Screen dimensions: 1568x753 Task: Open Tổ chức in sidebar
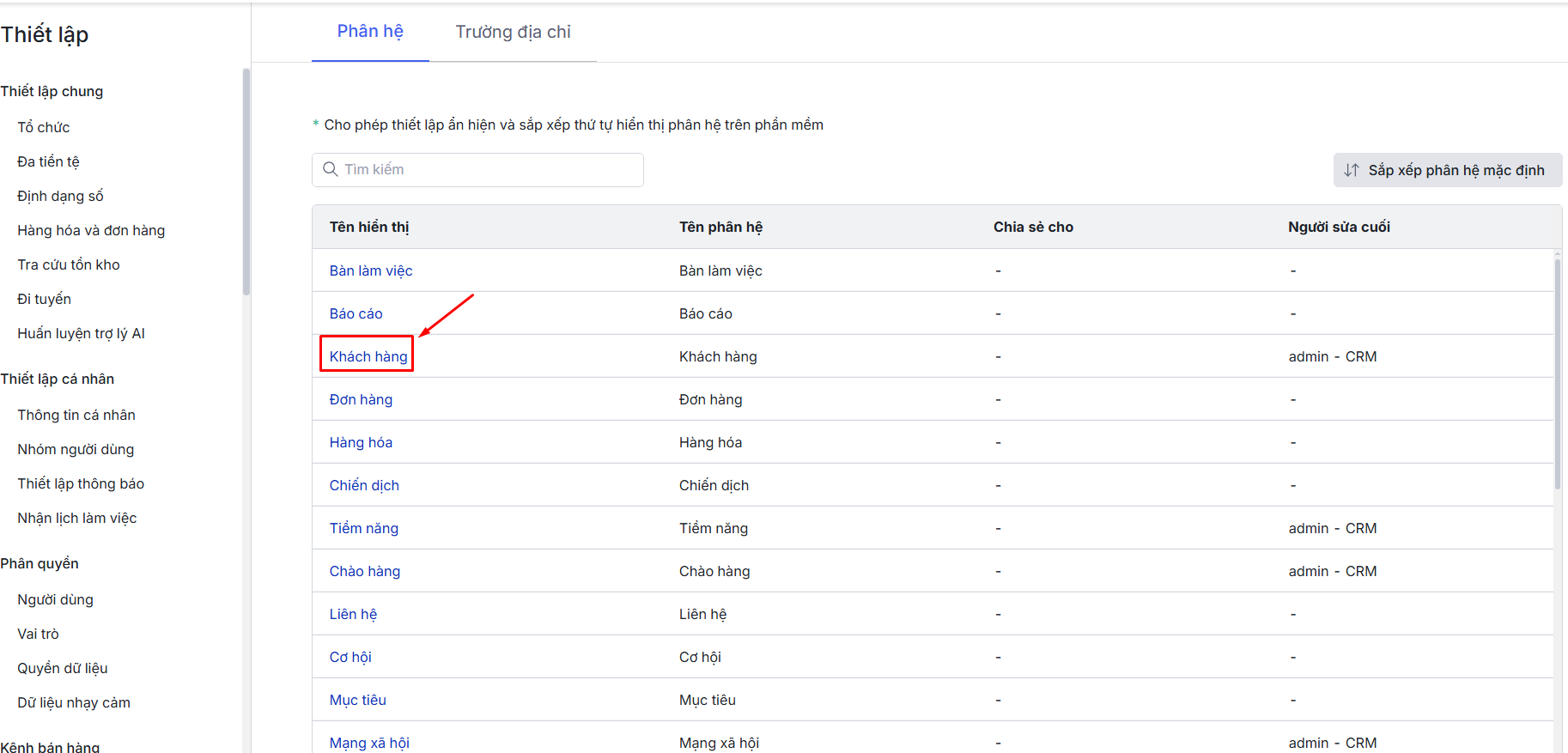[44, 127]
